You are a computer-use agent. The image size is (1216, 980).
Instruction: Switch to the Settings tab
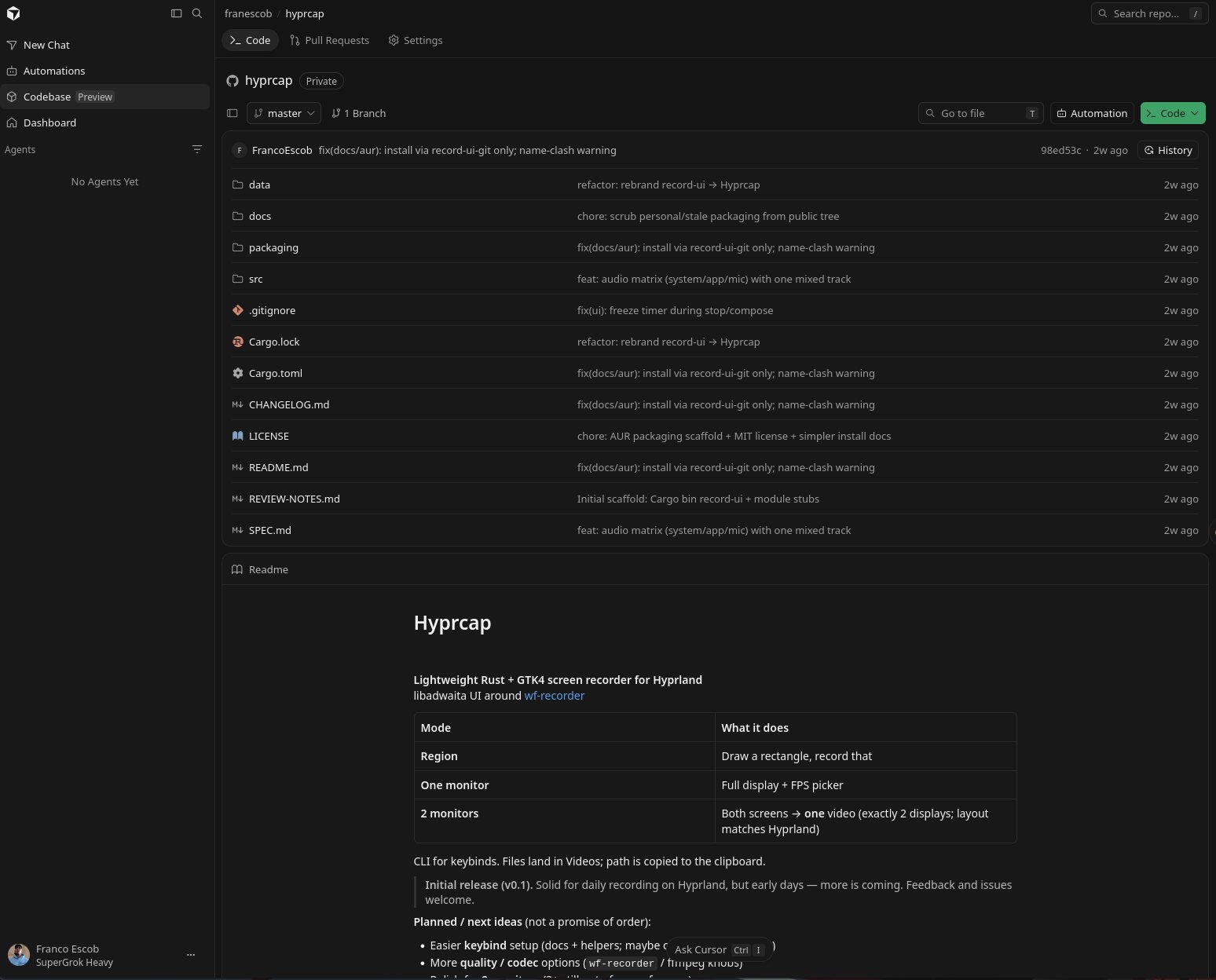(416, 40)
